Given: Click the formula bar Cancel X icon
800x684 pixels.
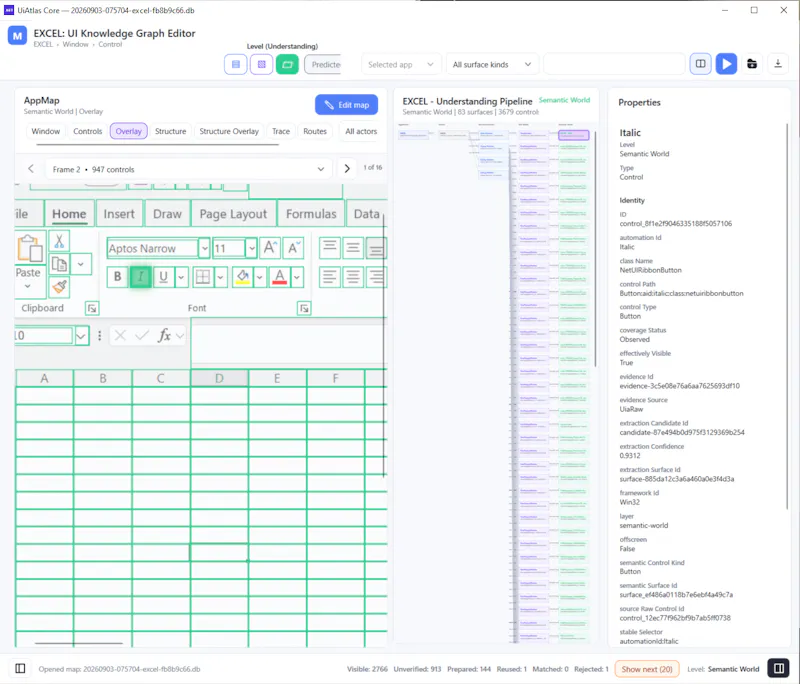Looking at the screenshot, I should [120, 335].
